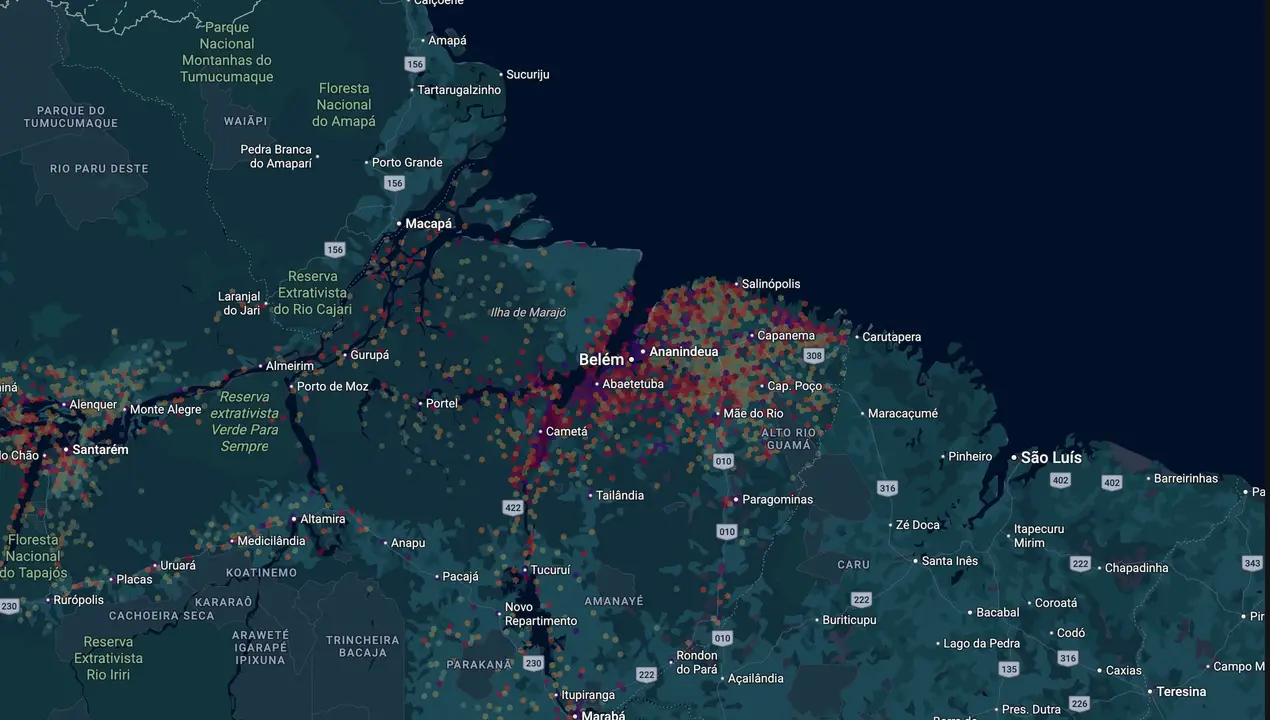Click the Coroatá town label

(1056, 604)
